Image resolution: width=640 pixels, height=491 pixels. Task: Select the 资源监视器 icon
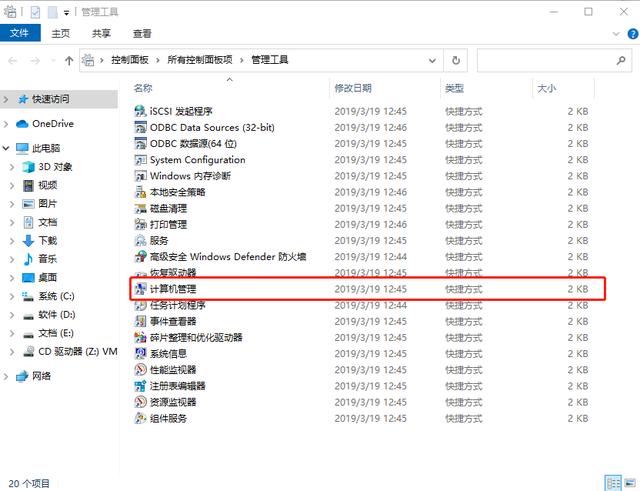(140, 402)
